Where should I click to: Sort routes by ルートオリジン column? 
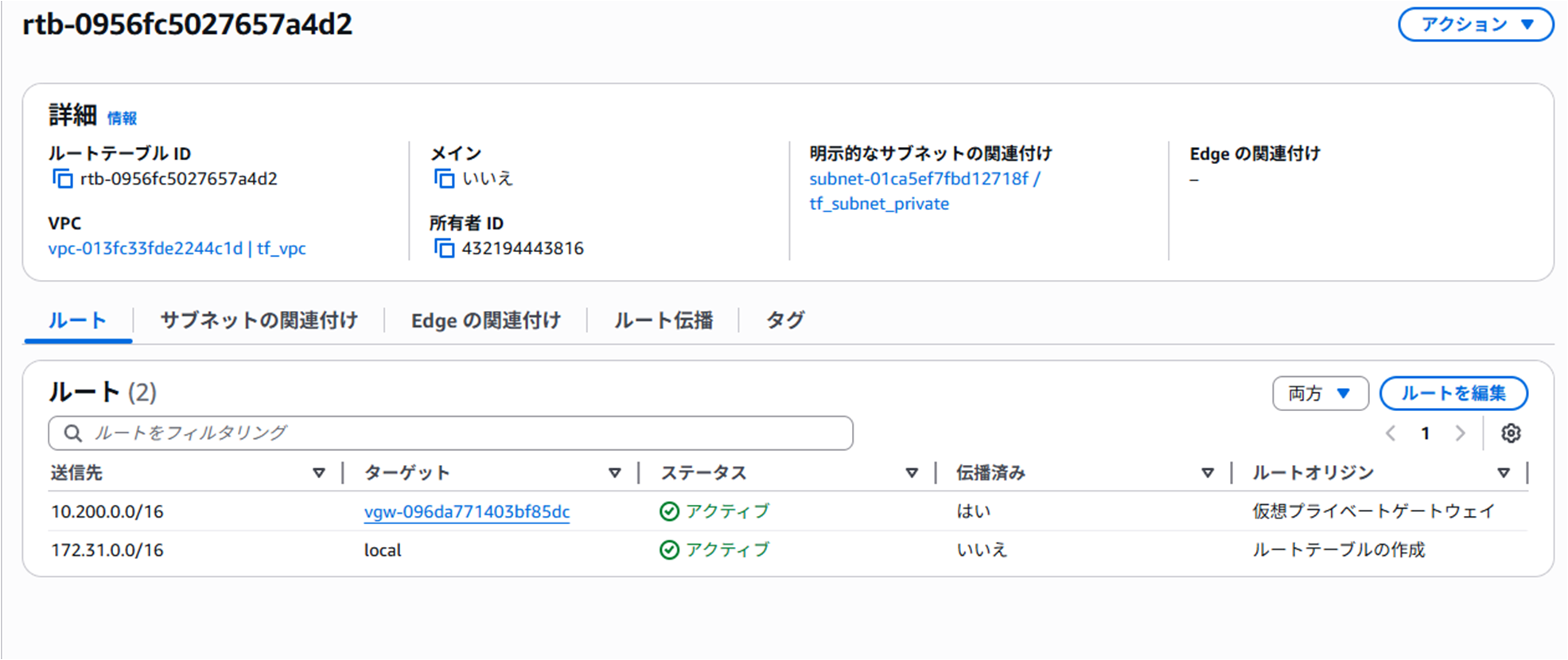tap(1503, 473)
